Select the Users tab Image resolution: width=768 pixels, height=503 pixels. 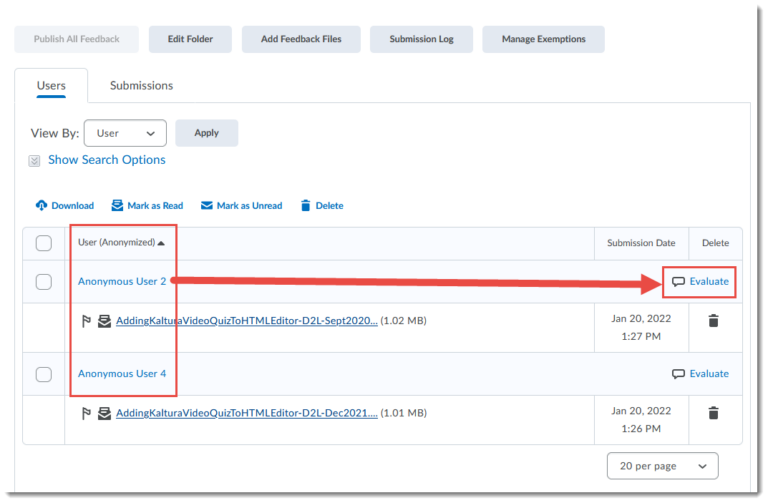[51, 86]
